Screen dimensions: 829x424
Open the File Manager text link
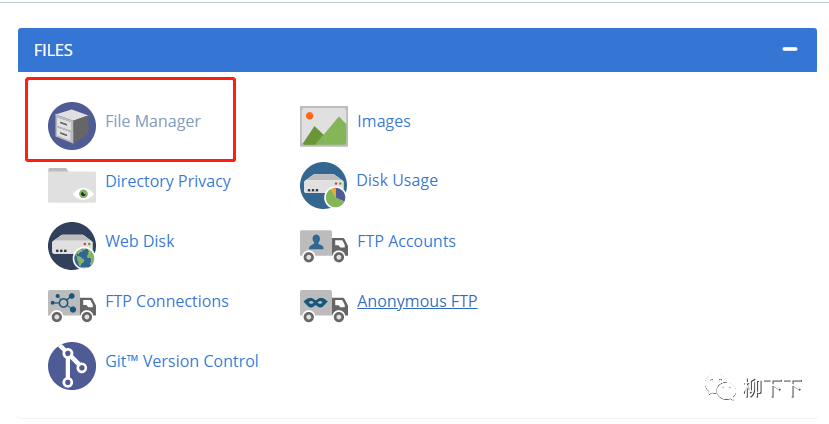153,122
